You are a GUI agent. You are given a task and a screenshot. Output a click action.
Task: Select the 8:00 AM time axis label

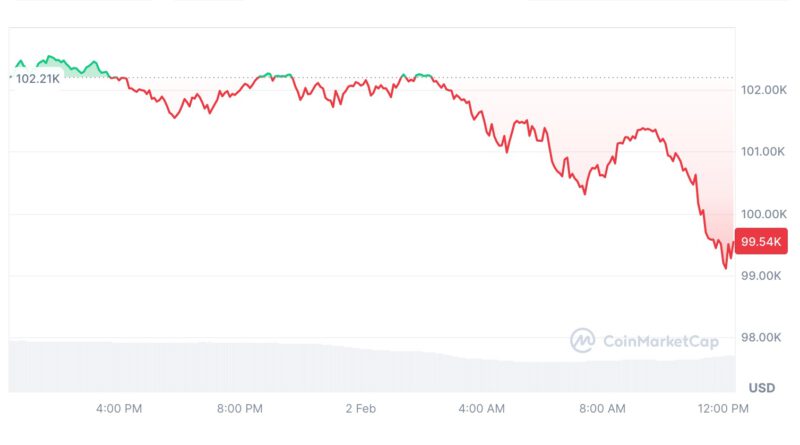[x=602, y=408]
